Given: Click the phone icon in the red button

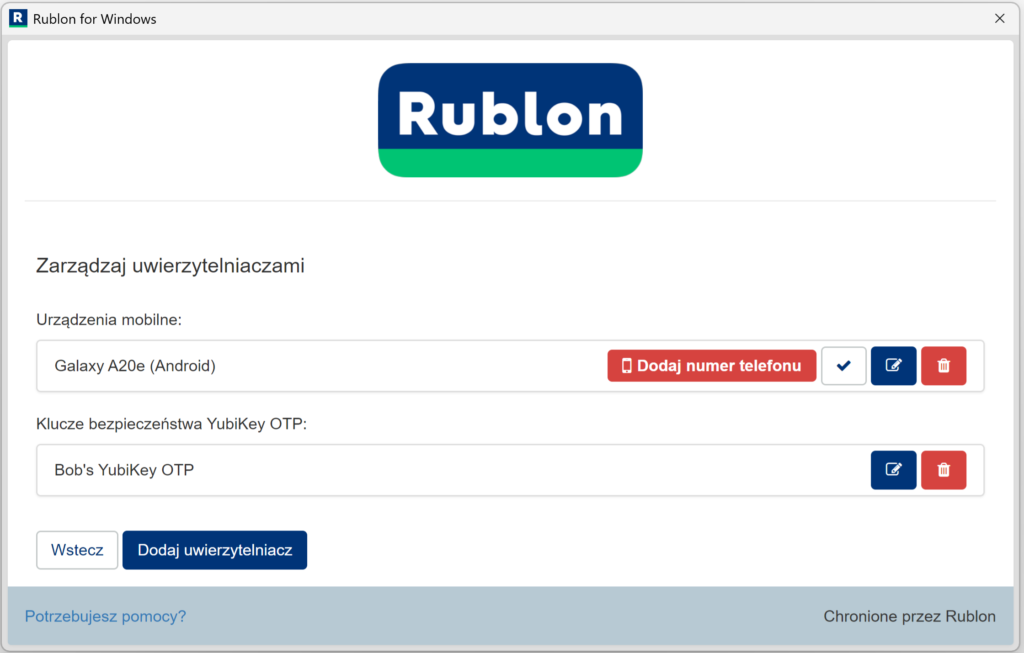Looking at the screenshot, I should coord(627,366).
